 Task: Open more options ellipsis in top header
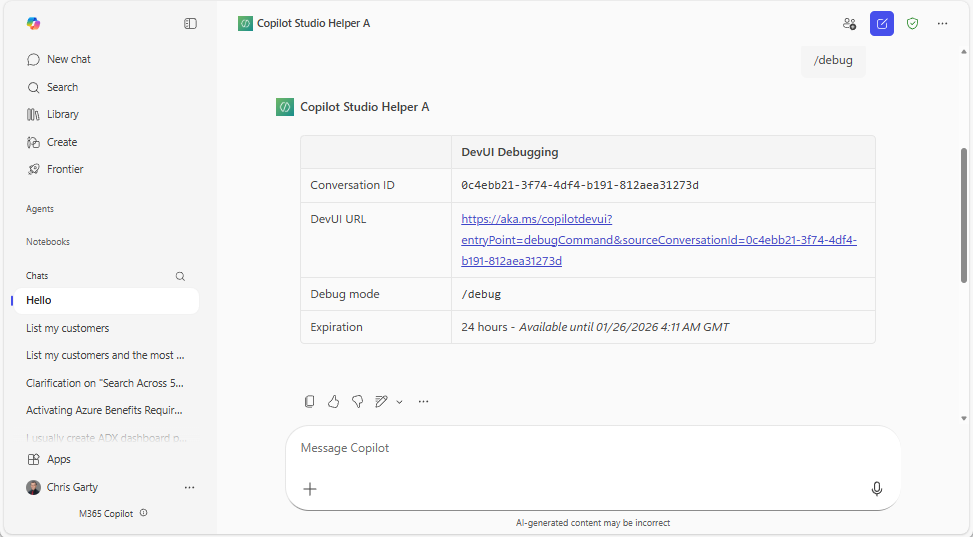point(942,23)
